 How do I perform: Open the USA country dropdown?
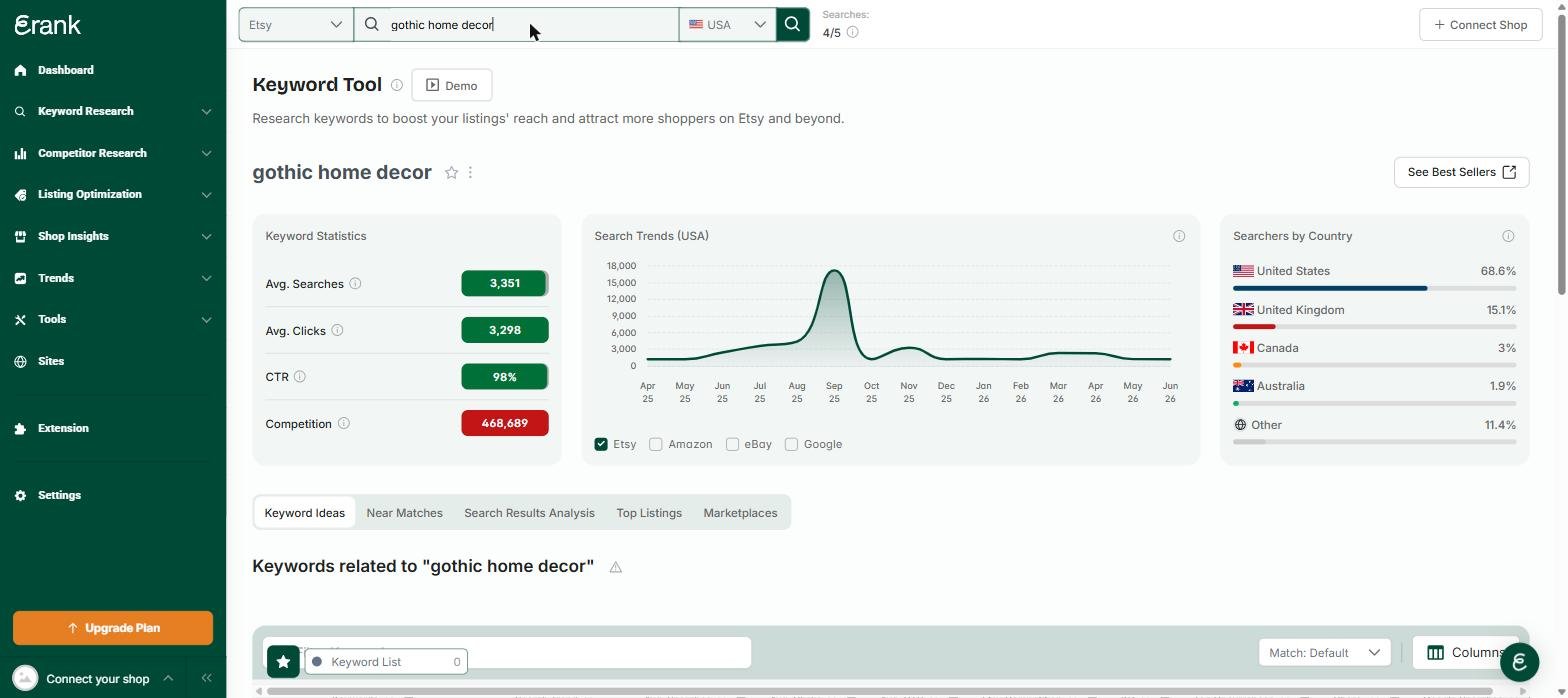tap(727, 24)
